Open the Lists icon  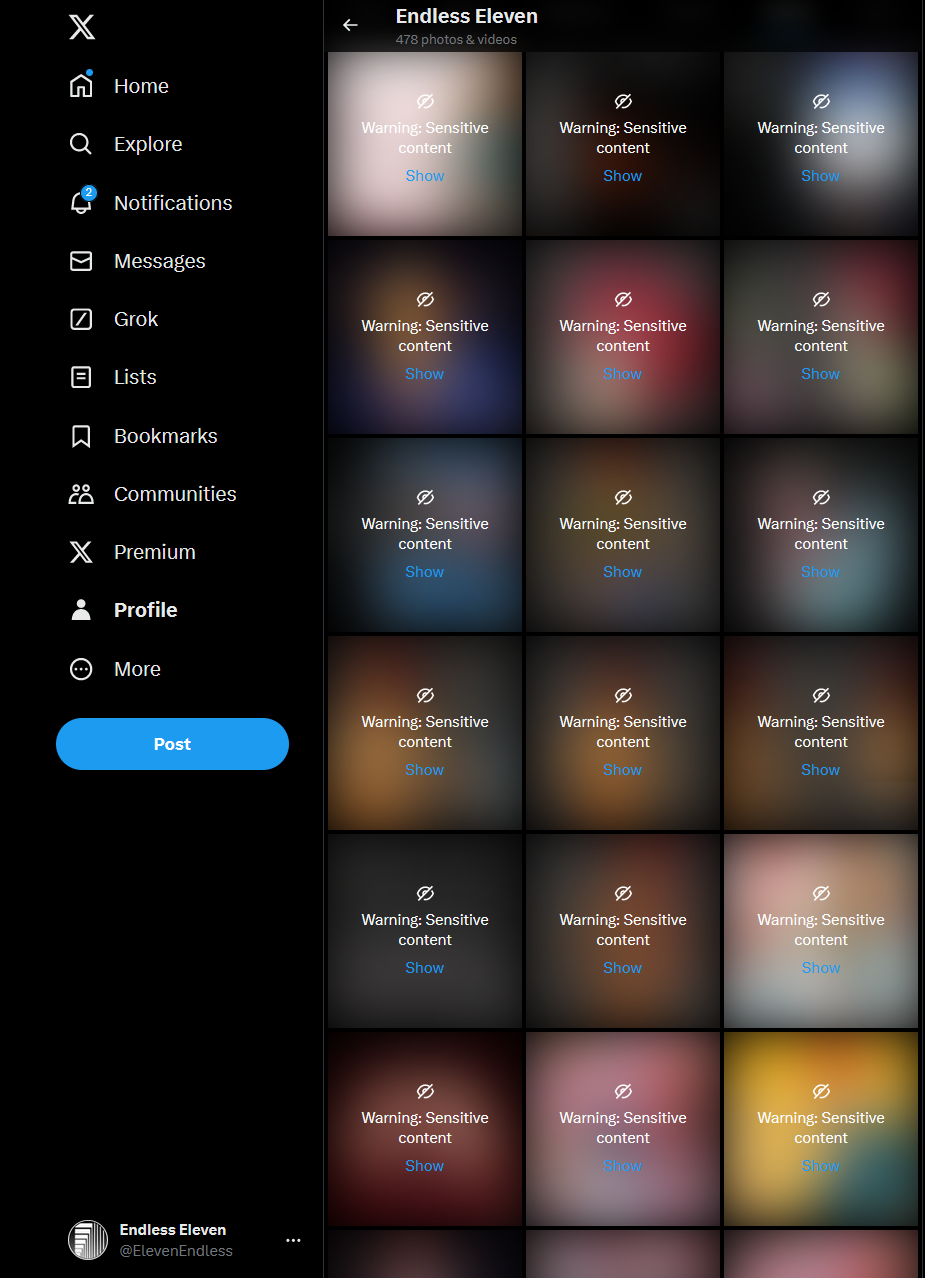tap(81, 377)
